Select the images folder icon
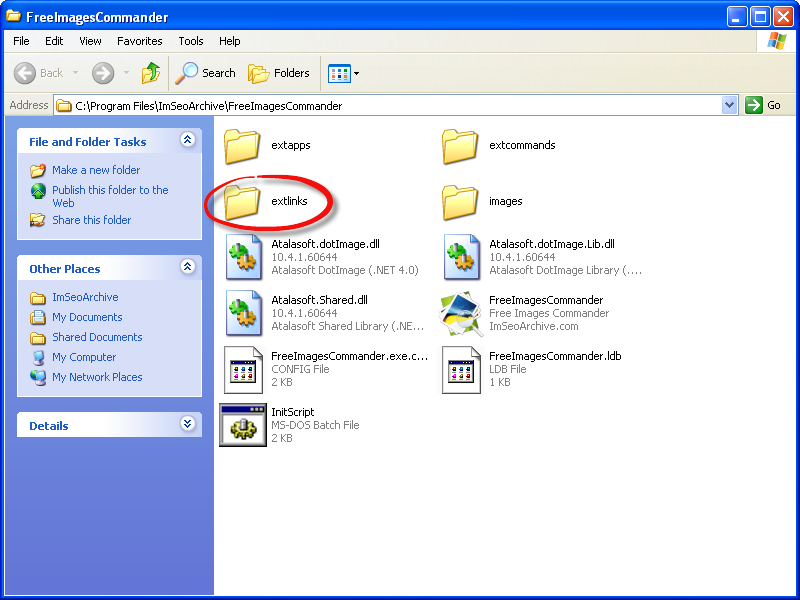The image size is (800, 600). pyautogui.click(x=460, y=203)
